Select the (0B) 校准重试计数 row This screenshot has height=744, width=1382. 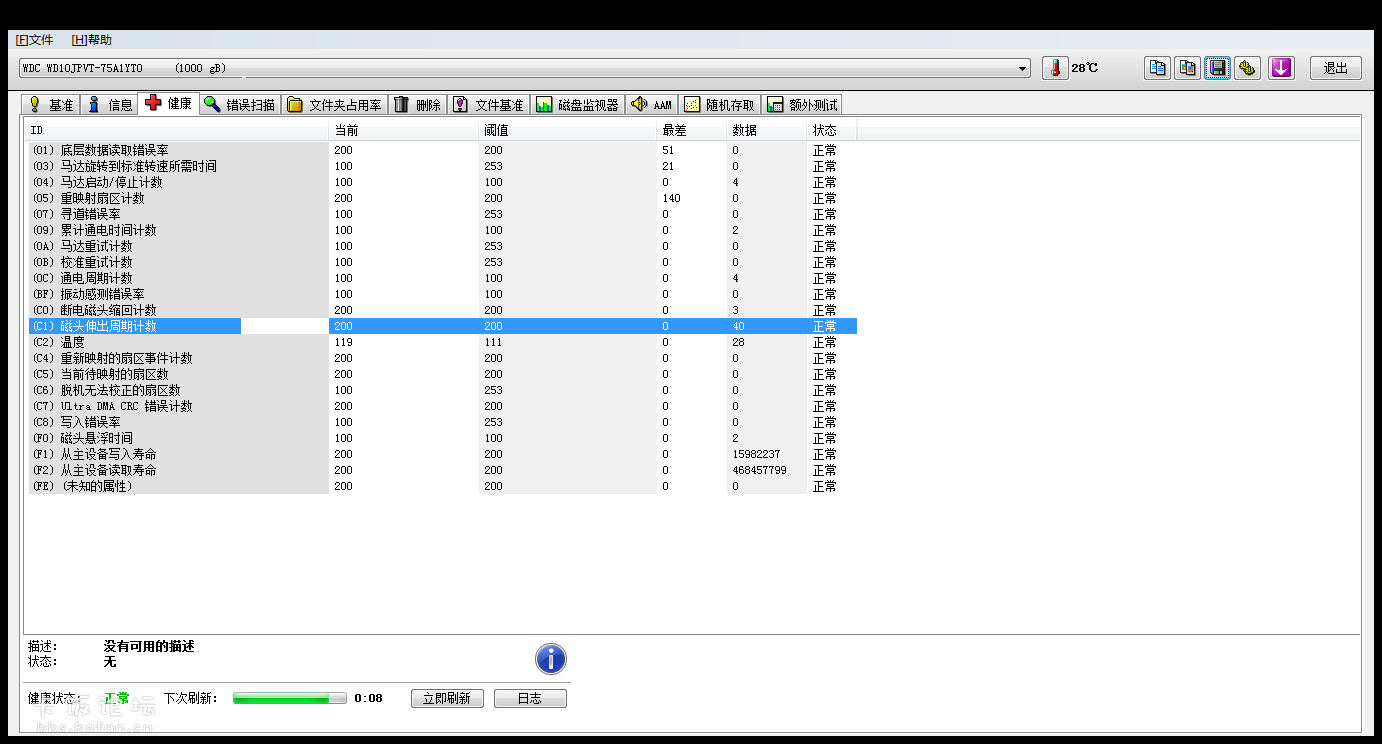coord(442,262)
